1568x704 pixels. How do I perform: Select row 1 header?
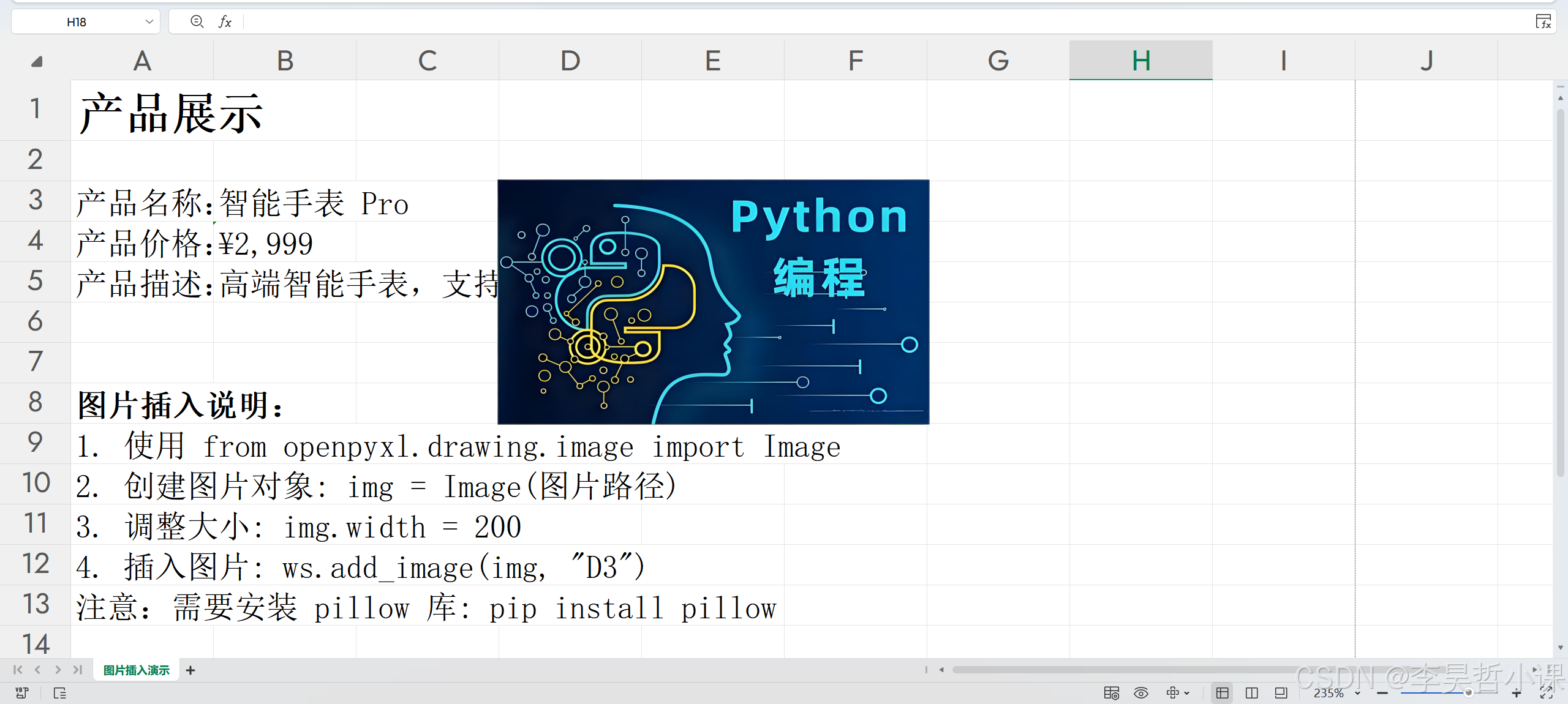tap(36, 110)
